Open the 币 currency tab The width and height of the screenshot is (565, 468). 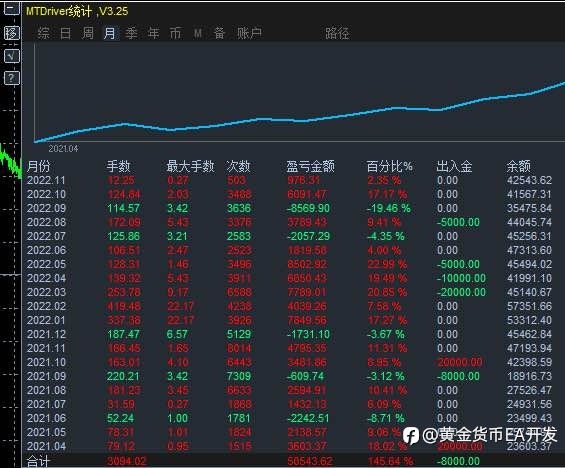click(175, 33)
